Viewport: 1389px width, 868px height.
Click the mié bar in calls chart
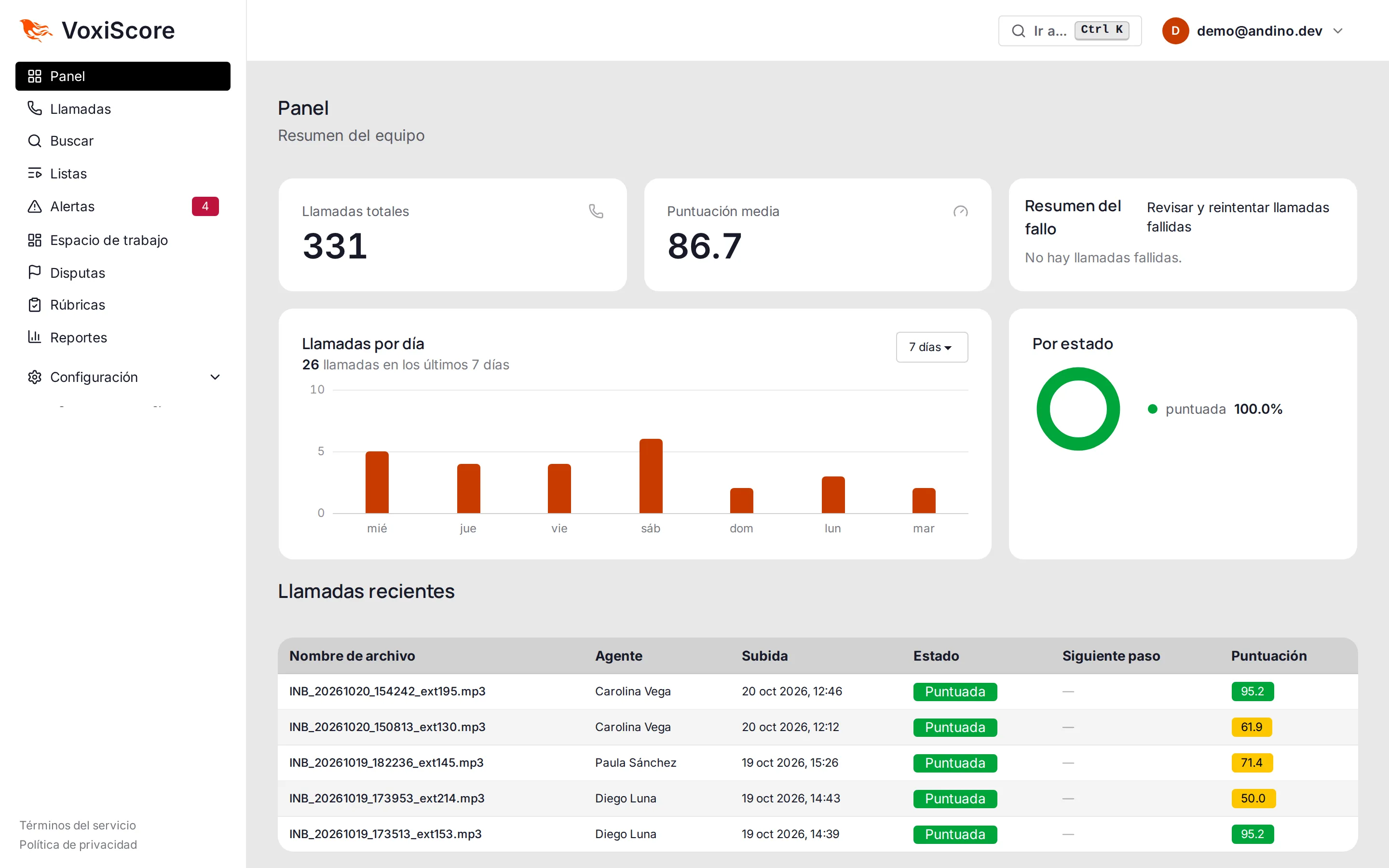[x=377, y=482]
